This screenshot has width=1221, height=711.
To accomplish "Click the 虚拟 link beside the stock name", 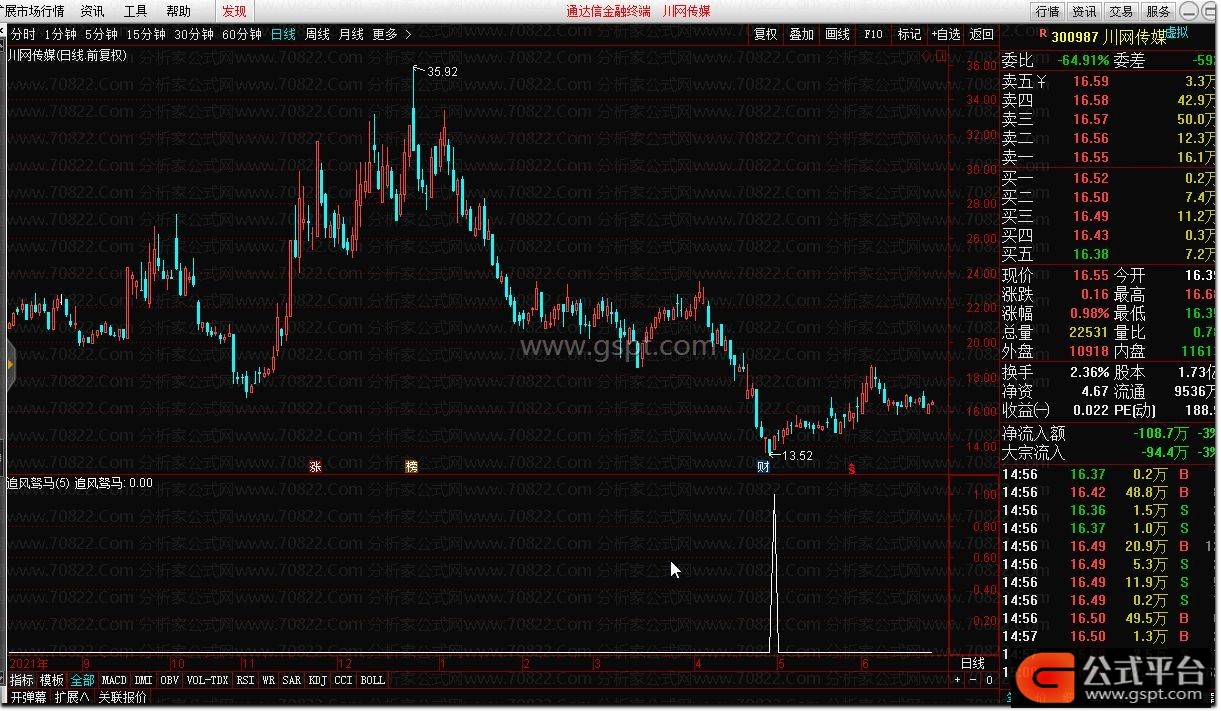I will click(1176, 32).
